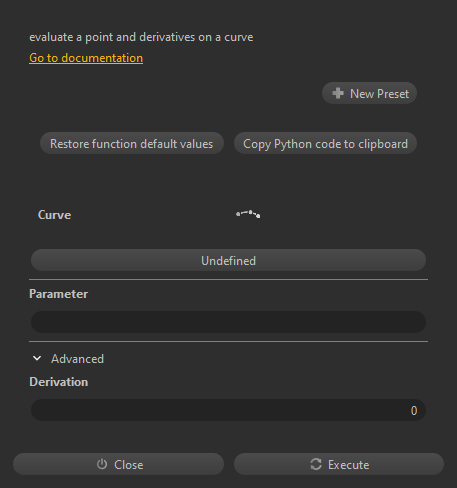Open the Go to documentation link
Viewport: 457px width, 488px height.
click(86, 58)
